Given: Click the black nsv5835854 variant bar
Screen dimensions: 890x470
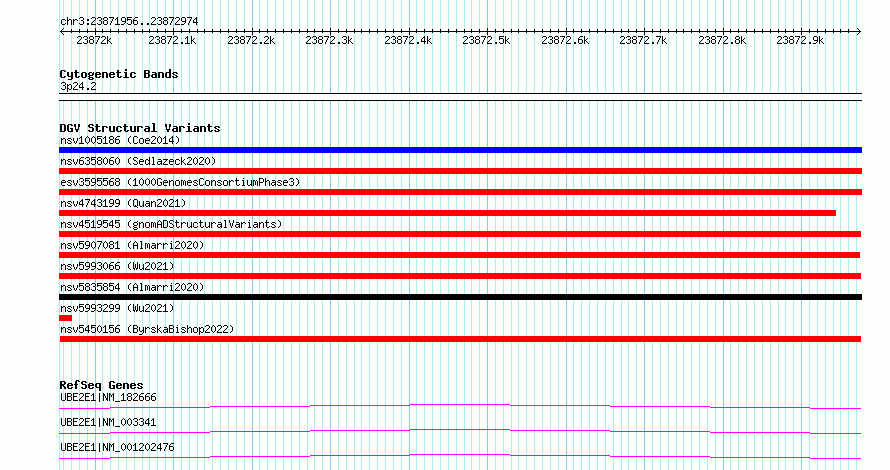Looking at the screenshot, I should pyautogui.click(x=460, y=297).
